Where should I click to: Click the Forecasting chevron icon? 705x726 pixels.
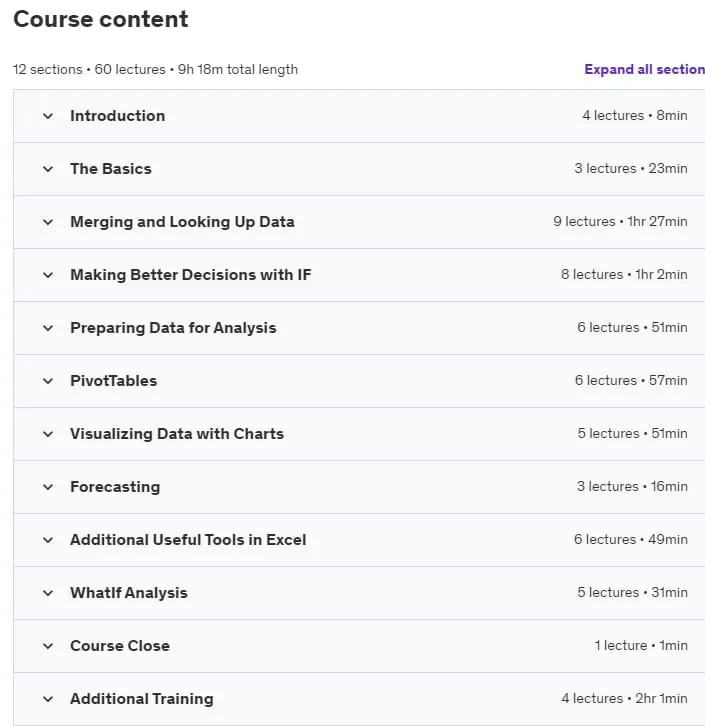coord(48,487)
